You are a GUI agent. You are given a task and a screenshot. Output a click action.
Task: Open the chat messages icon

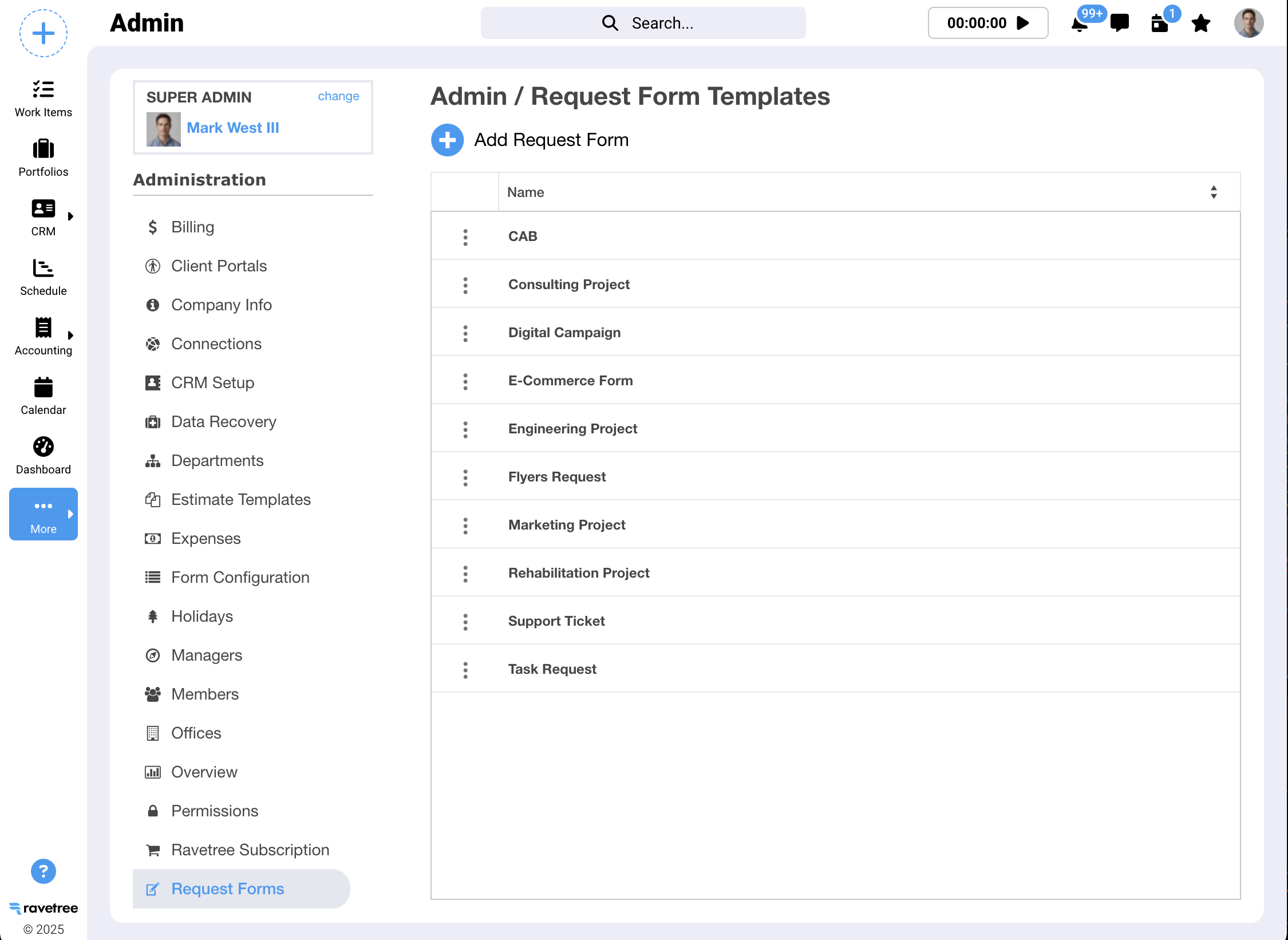pos(1119,23)
